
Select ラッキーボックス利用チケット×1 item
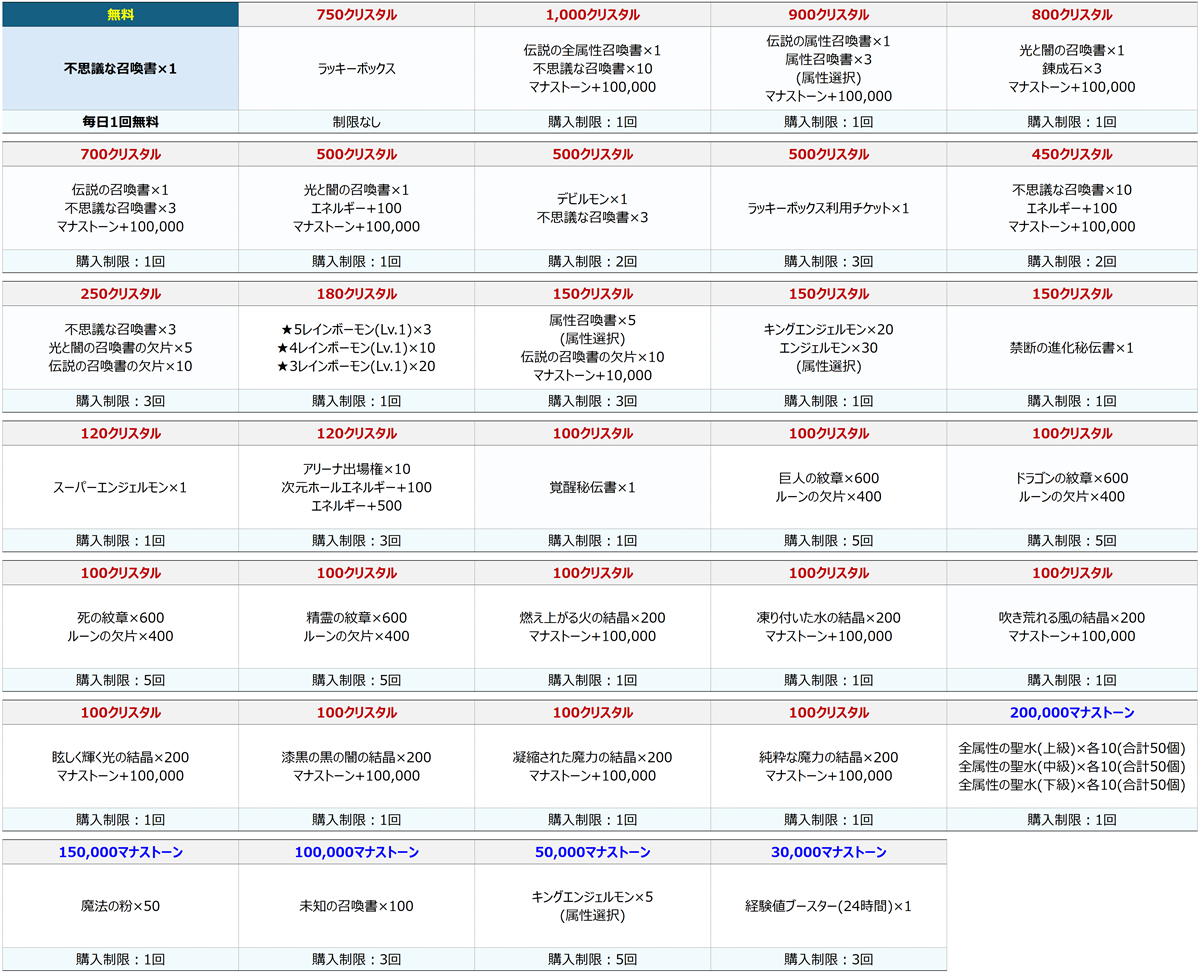click(828, 208)
